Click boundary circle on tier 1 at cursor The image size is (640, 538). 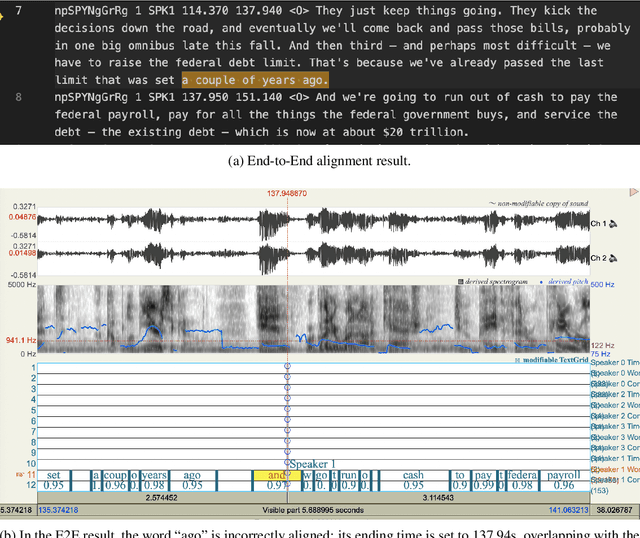pos(287,366)
